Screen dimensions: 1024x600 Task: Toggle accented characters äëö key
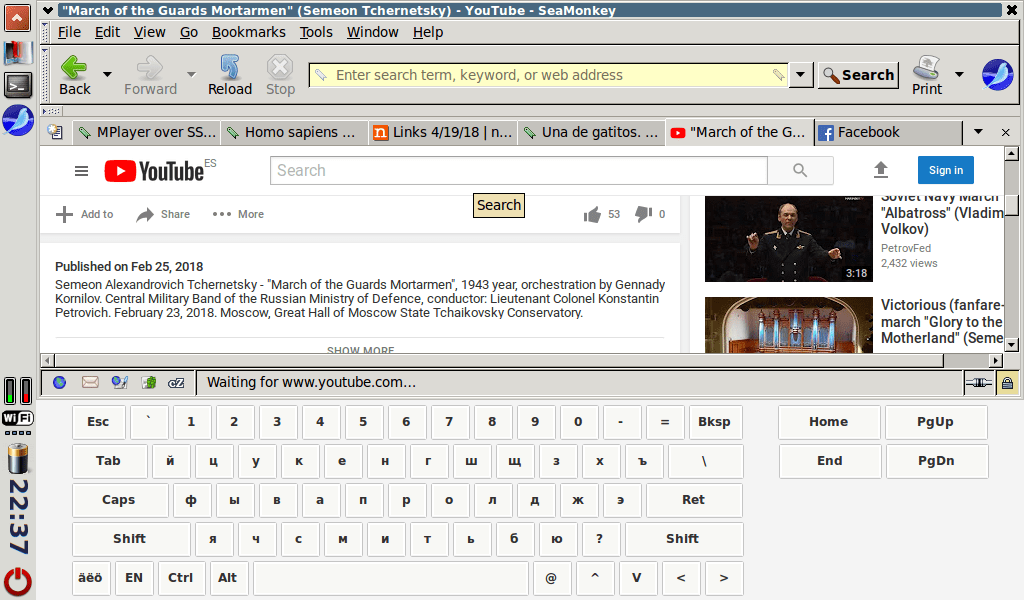click(x=91, y=578)
